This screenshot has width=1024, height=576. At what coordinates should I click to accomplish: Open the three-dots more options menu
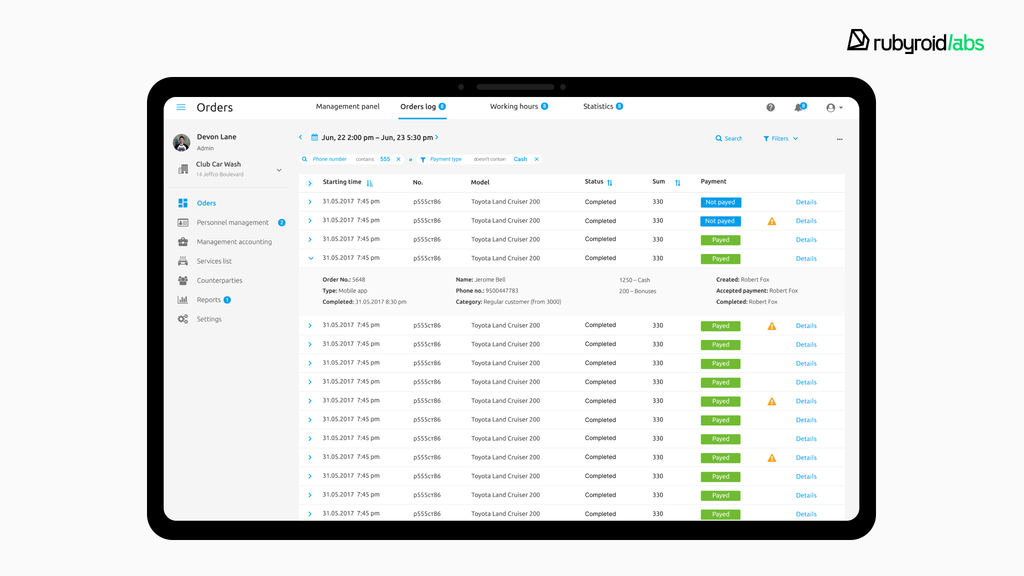(840, 139)
